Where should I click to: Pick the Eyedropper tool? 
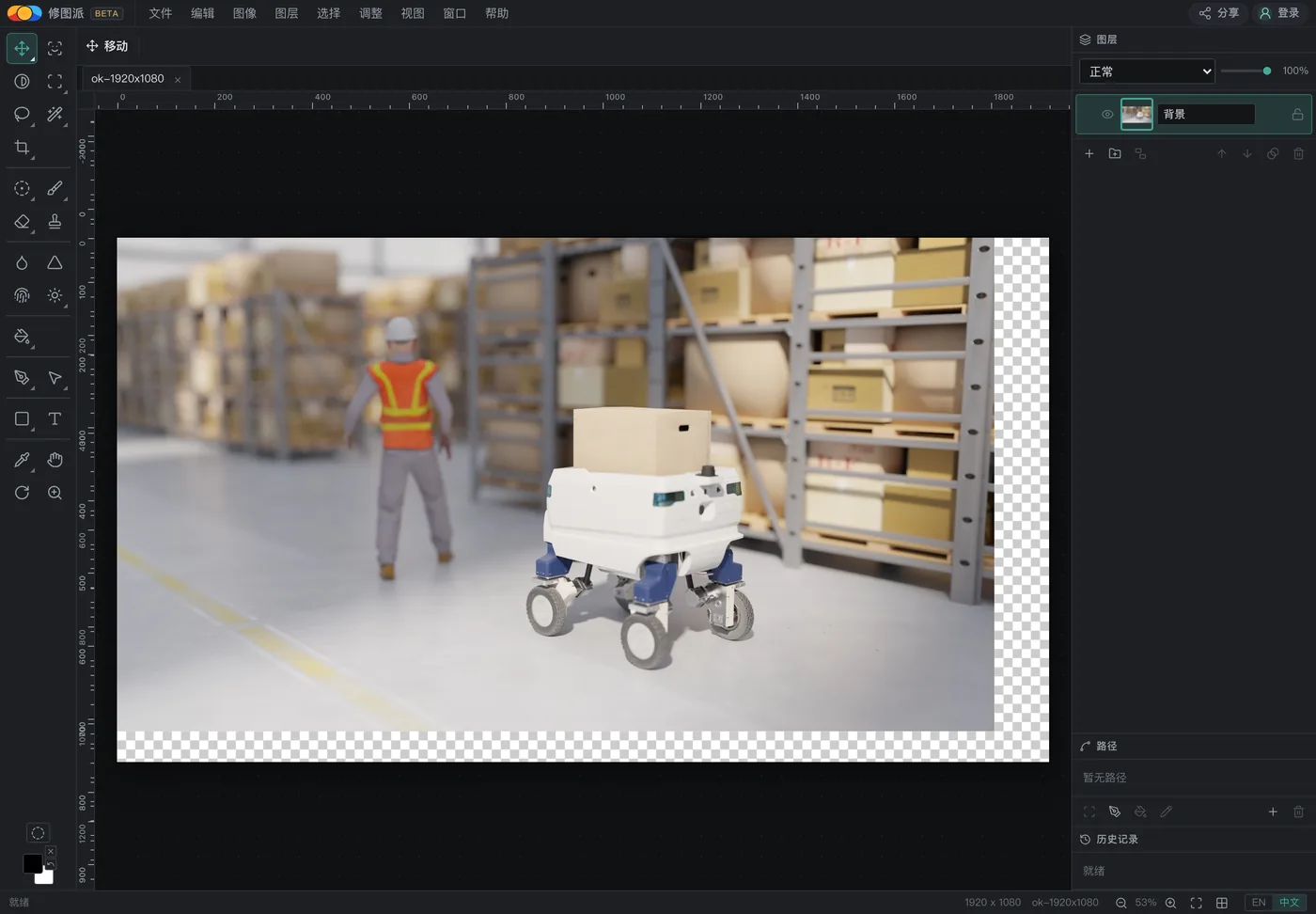pyautogui.click(x=22, y=460)
